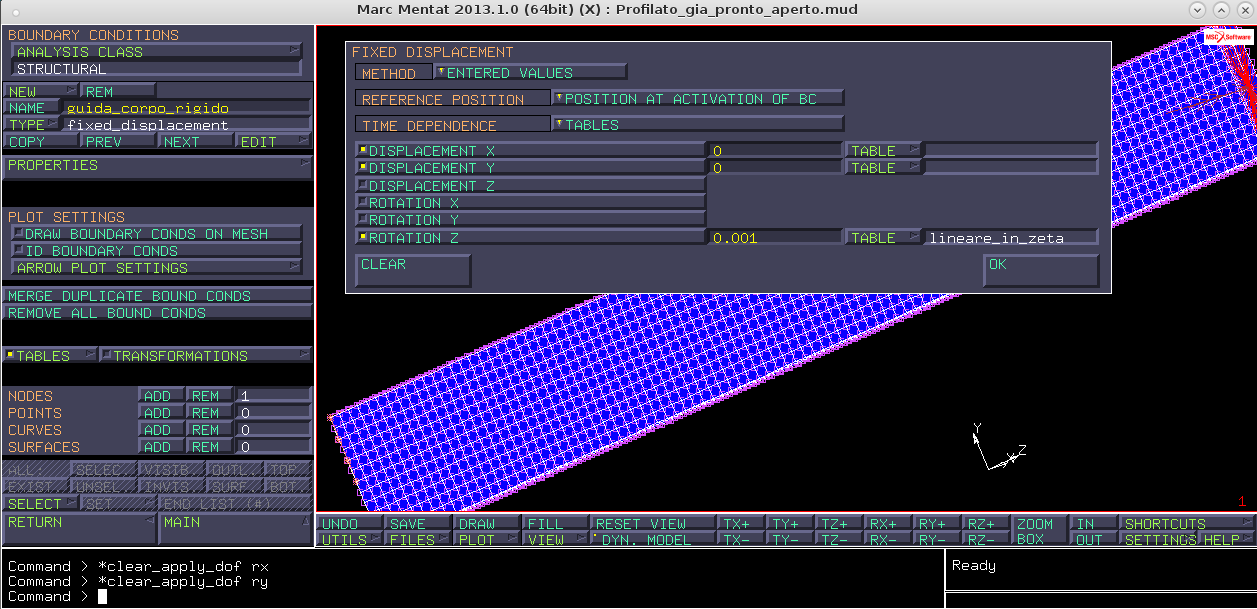Viewport: 1257px width, 609px height.
Task: Confirm the fixed displacement dialog with OK
Action: tap(1041, 270)
